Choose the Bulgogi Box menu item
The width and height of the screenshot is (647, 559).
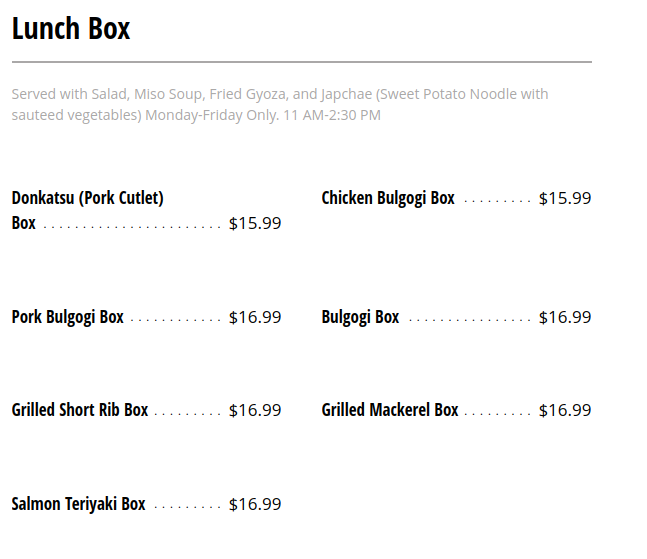360,317
